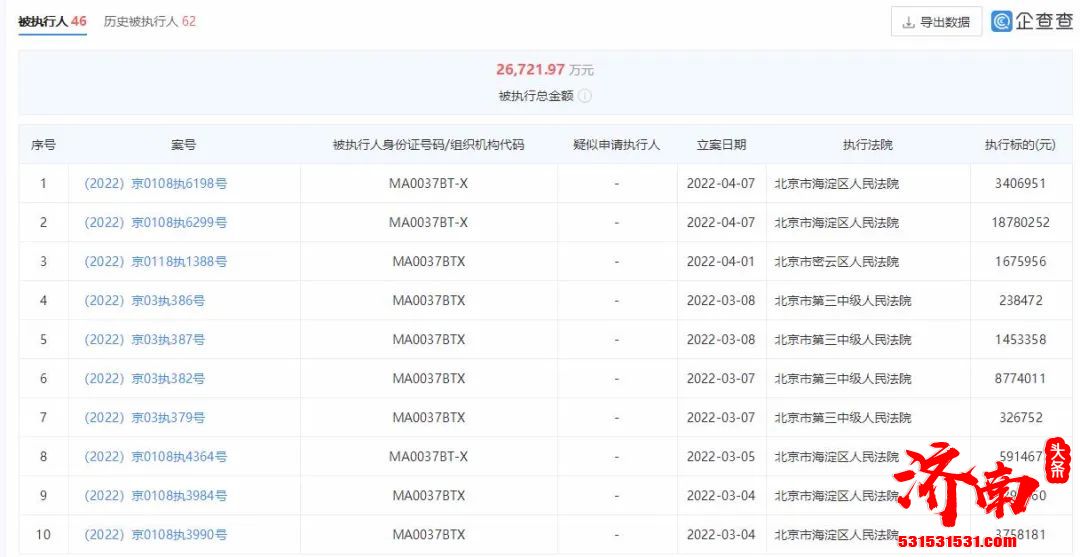The width and height of the screenshot is (1080, 557).
Task: Click the 导出数据 export button
Action: point(936,22)
